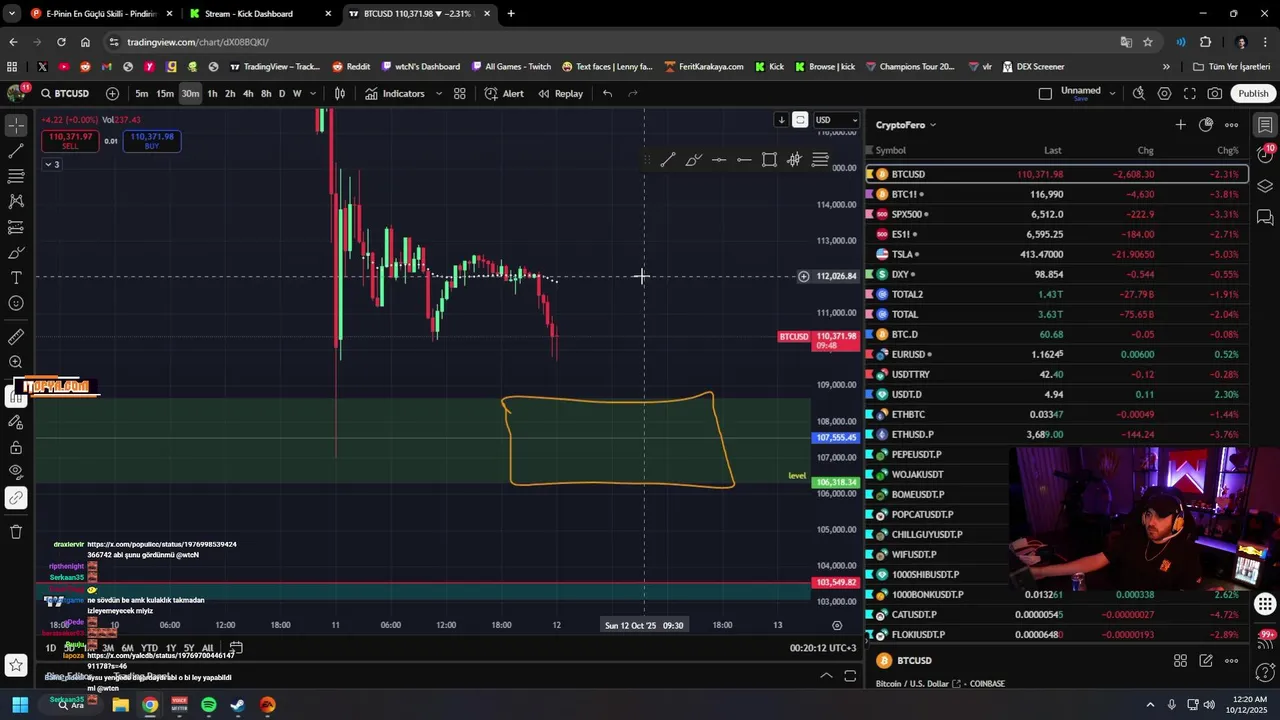The width and height of the screenshot is (1280, 720).
Task: Toggle lock all drawings padlock
Action: point(16,446)
